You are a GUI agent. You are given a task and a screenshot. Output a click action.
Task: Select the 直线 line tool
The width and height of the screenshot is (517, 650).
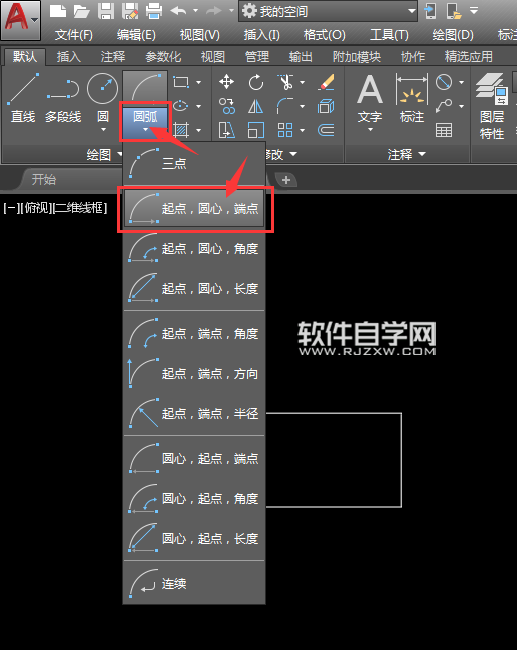click(23, 98)
